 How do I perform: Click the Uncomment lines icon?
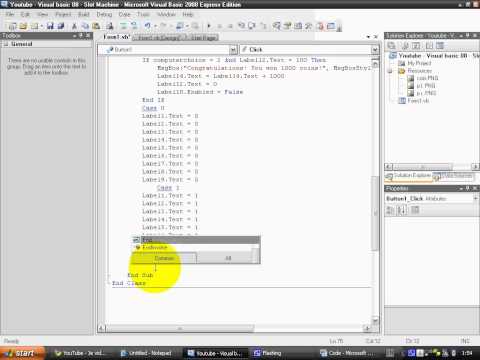point(134,26)
